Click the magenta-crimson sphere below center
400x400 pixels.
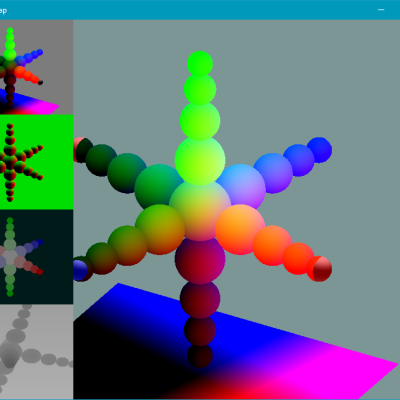(x=200, y=260)
